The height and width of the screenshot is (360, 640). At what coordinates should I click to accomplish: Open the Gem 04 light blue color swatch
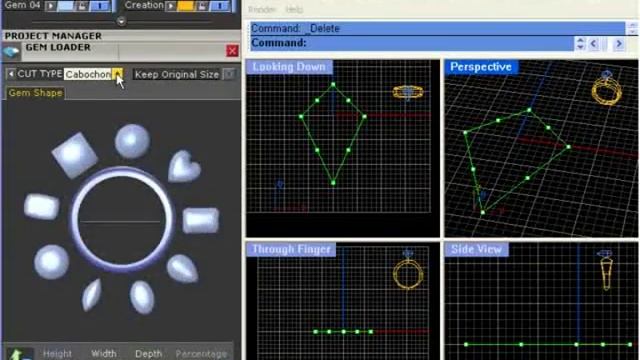tap(65, 6)
